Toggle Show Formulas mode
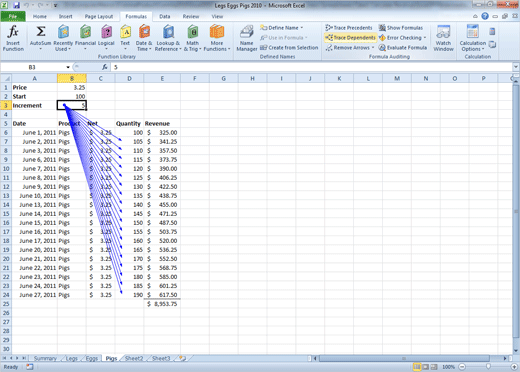The height and width of the screenshot is (372, 520). pos(401,28)
